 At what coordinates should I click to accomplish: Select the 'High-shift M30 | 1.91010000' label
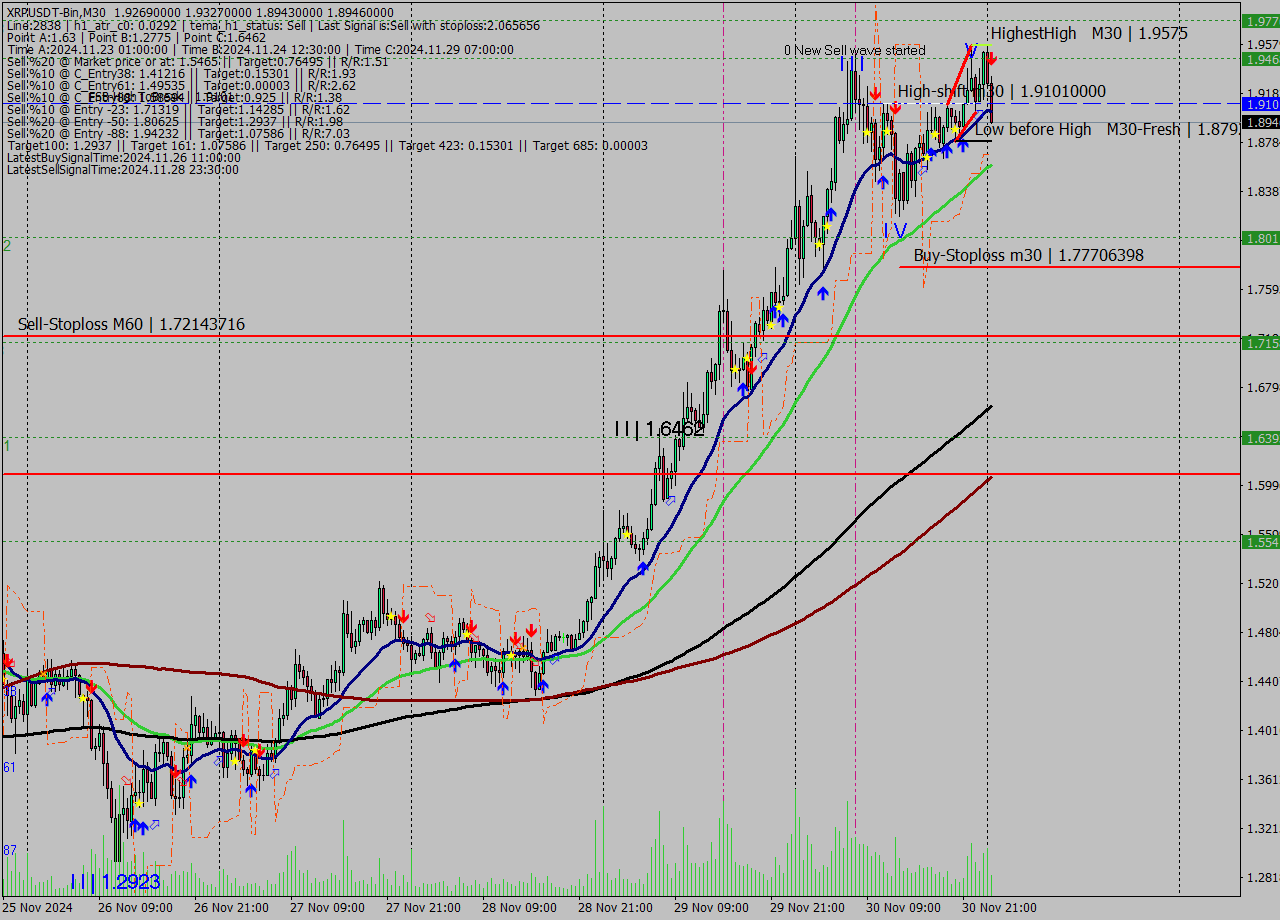(1001, 91)
